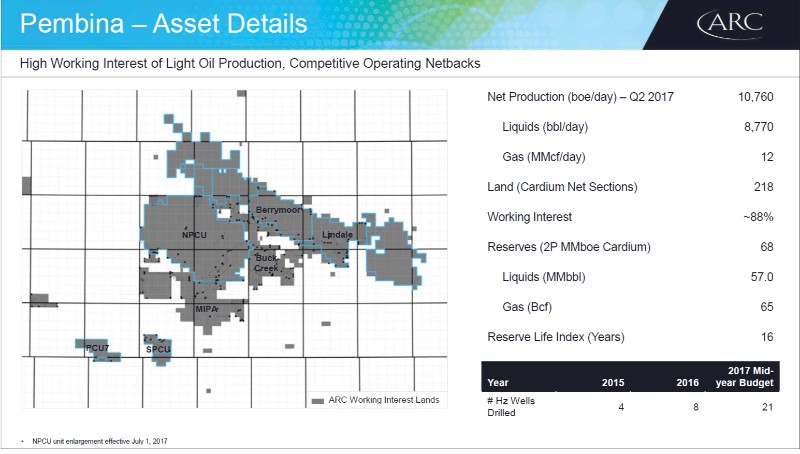Click the Buck Creek label on the map
This screenshot has height=454, width=800.
click(x=266, y=263)
